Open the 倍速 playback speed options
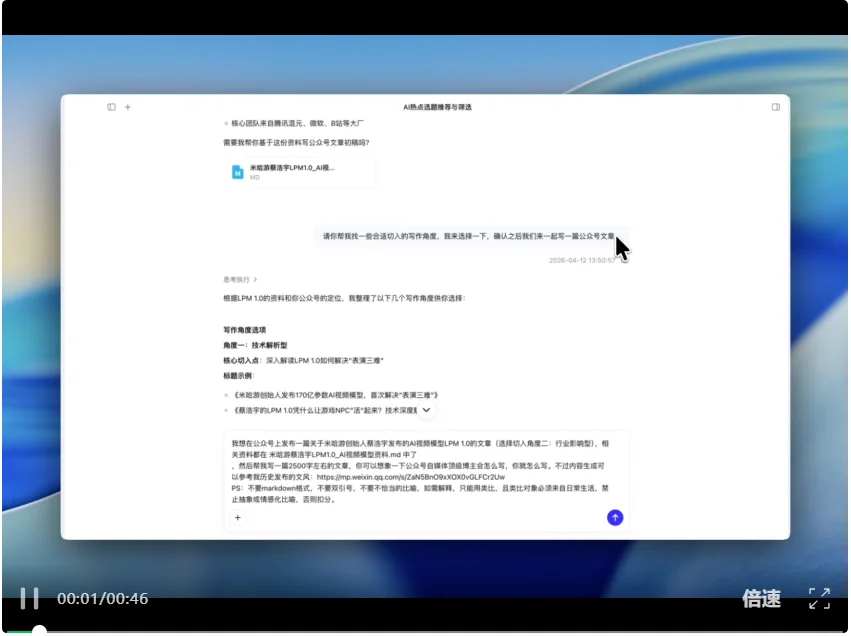Image resolution: width=851 pixels, height=636 pixels. 763,598
